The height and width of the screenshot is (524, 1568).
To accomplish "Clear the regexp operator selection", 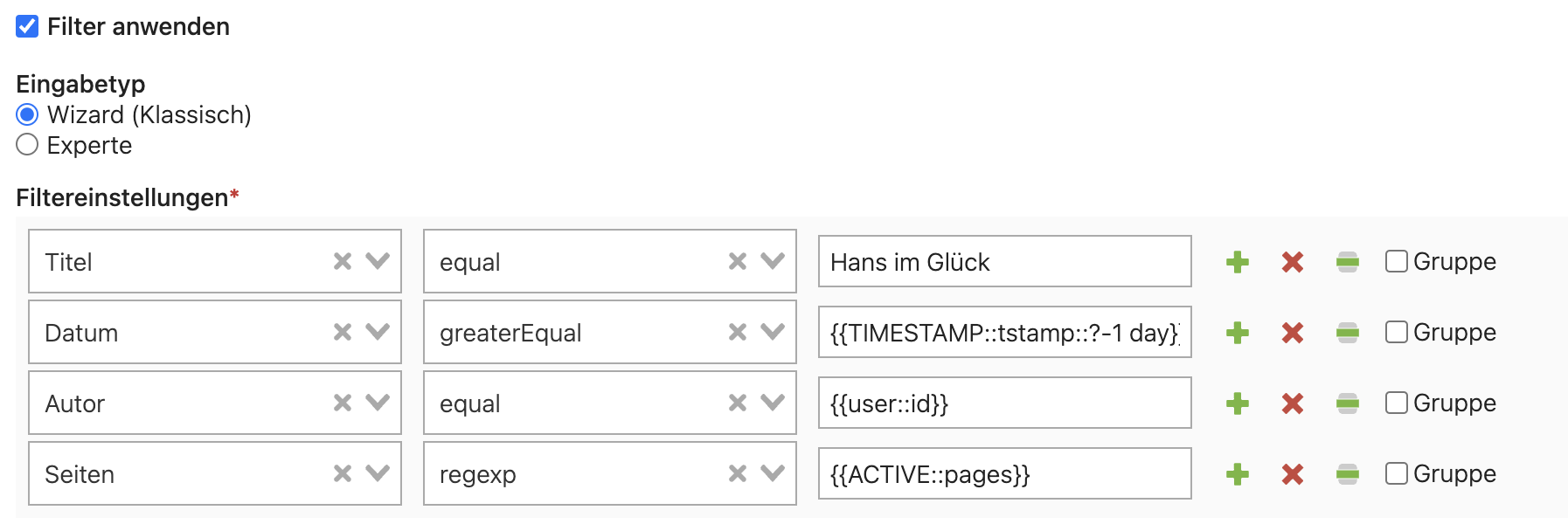I will (x=738, y=473).
